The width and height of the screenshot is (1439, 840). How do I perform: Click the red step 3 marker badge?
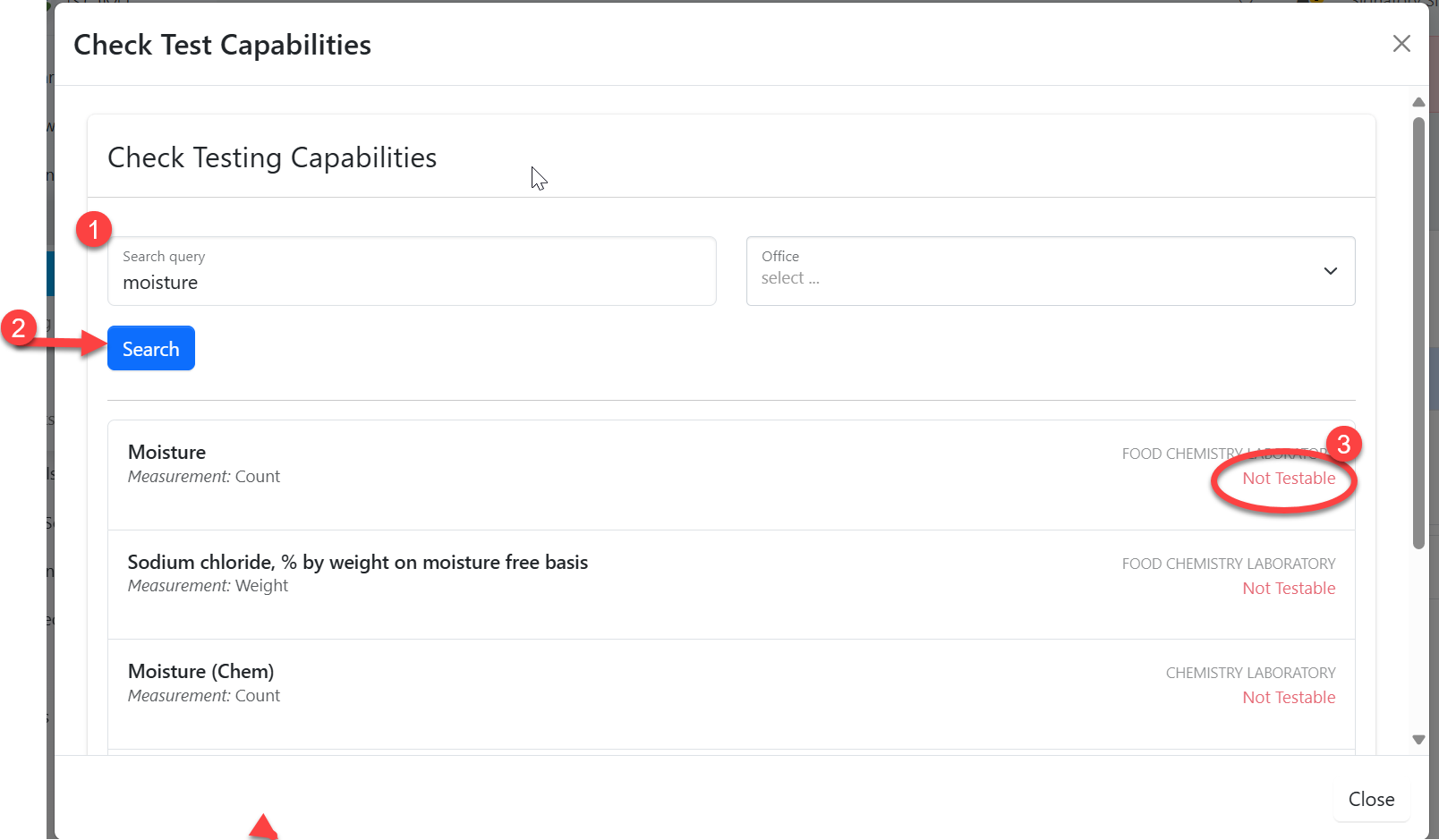point(1343,445)
